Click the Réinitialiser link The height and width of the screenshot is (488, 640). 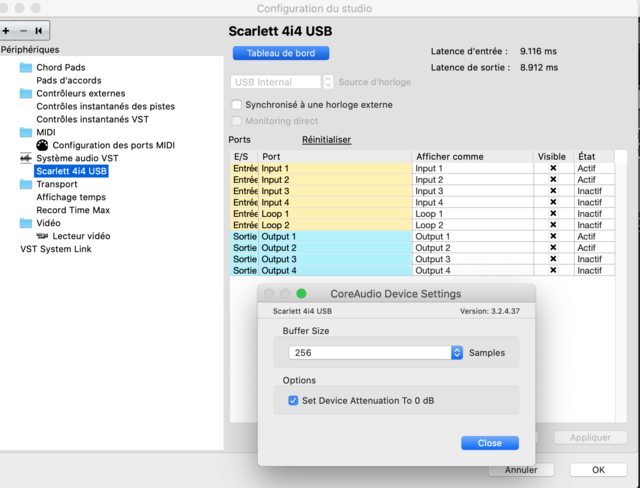327,140
